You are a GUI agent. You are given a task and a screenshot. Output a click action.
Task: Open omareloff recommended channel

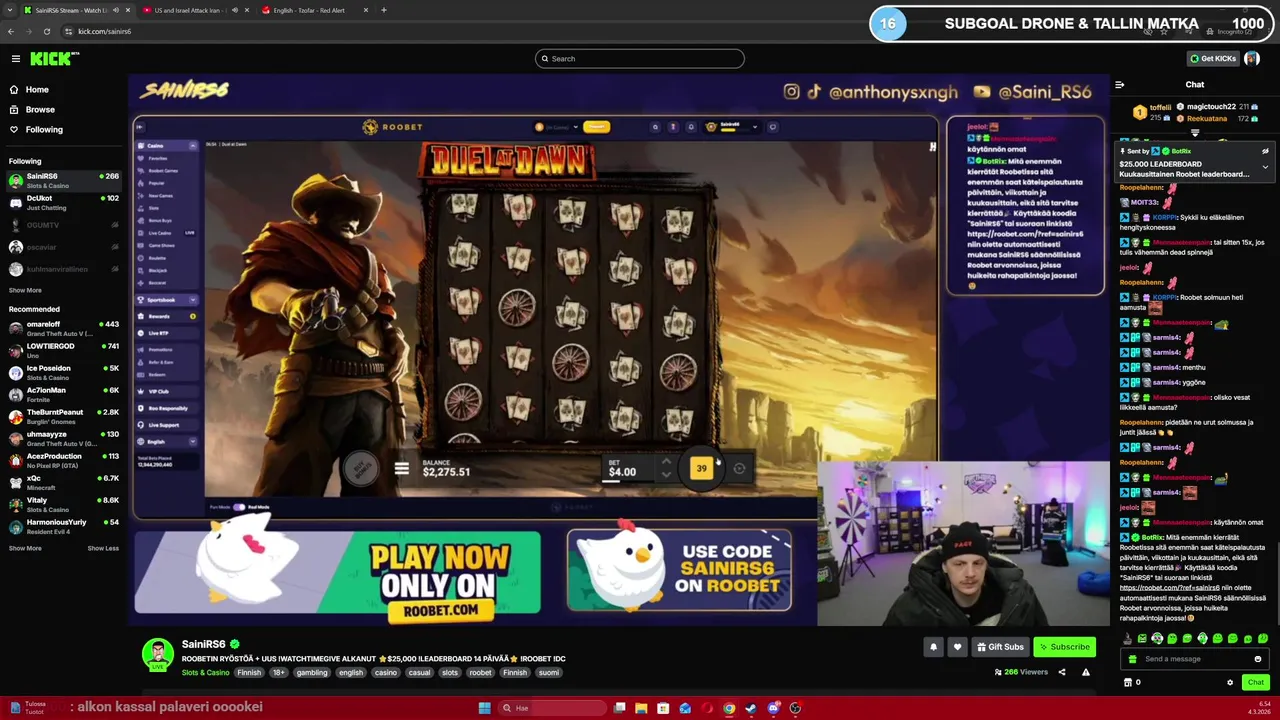pyautogui.click(x=63, y=328)
